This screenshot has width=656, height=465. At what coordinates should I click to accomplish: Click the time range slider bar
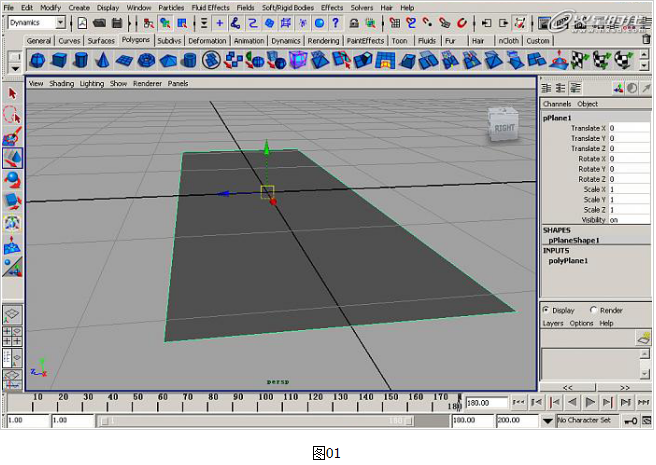coord(256,421)
